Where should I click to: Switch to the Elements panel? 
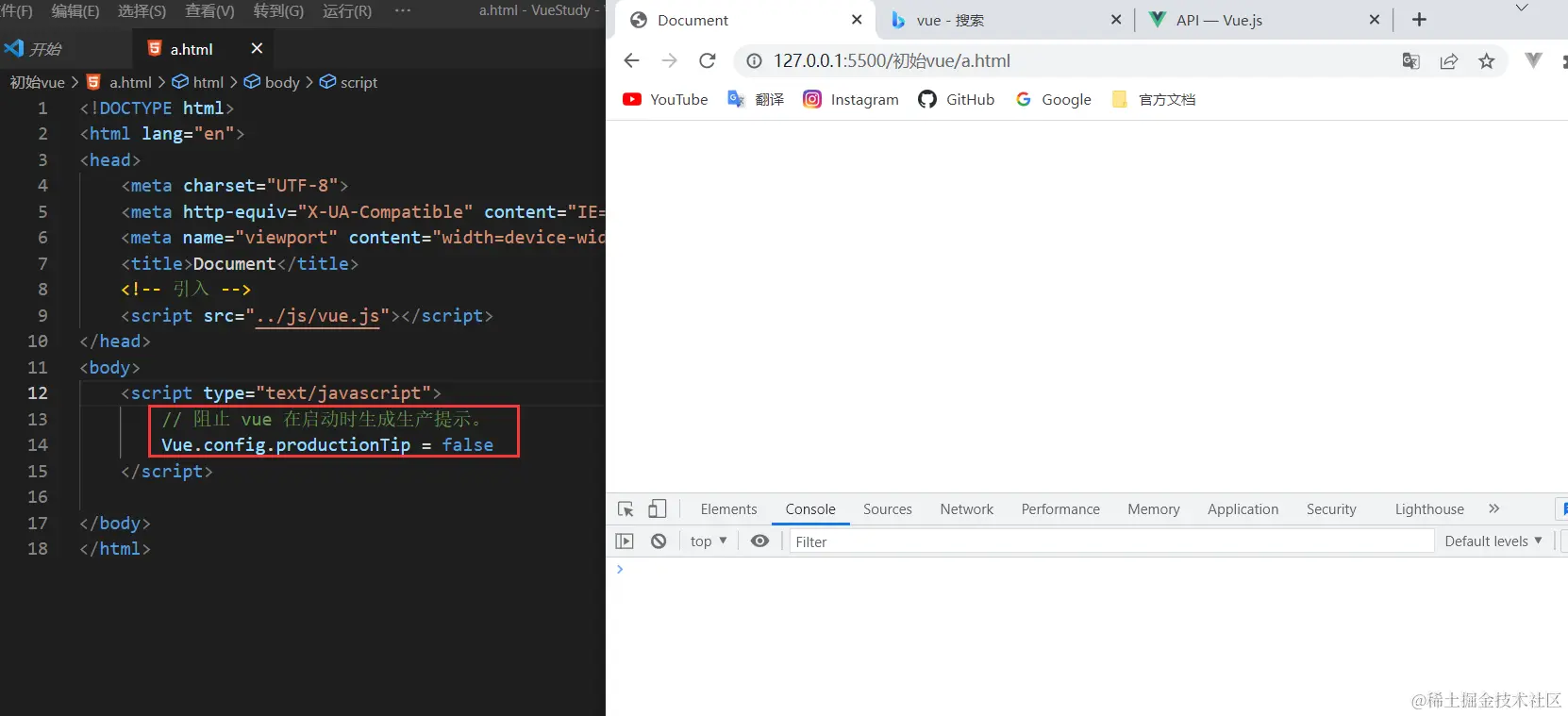[x=728, y=509]
